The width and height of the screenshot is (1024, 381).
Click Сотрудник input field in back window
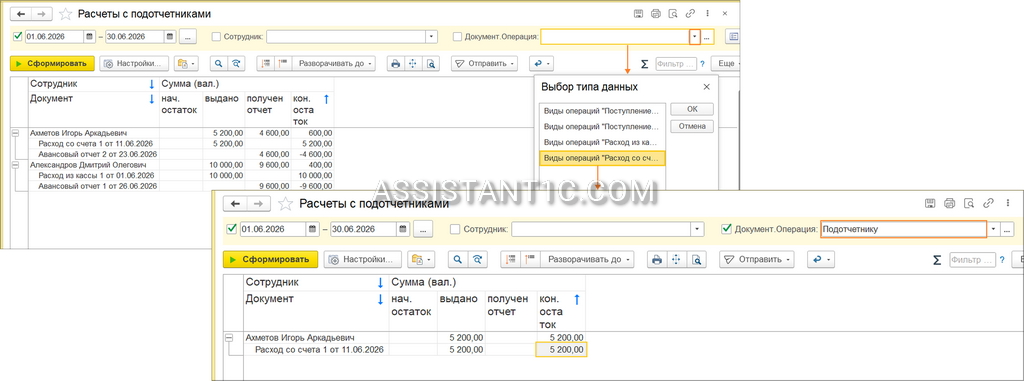(346, 37)
